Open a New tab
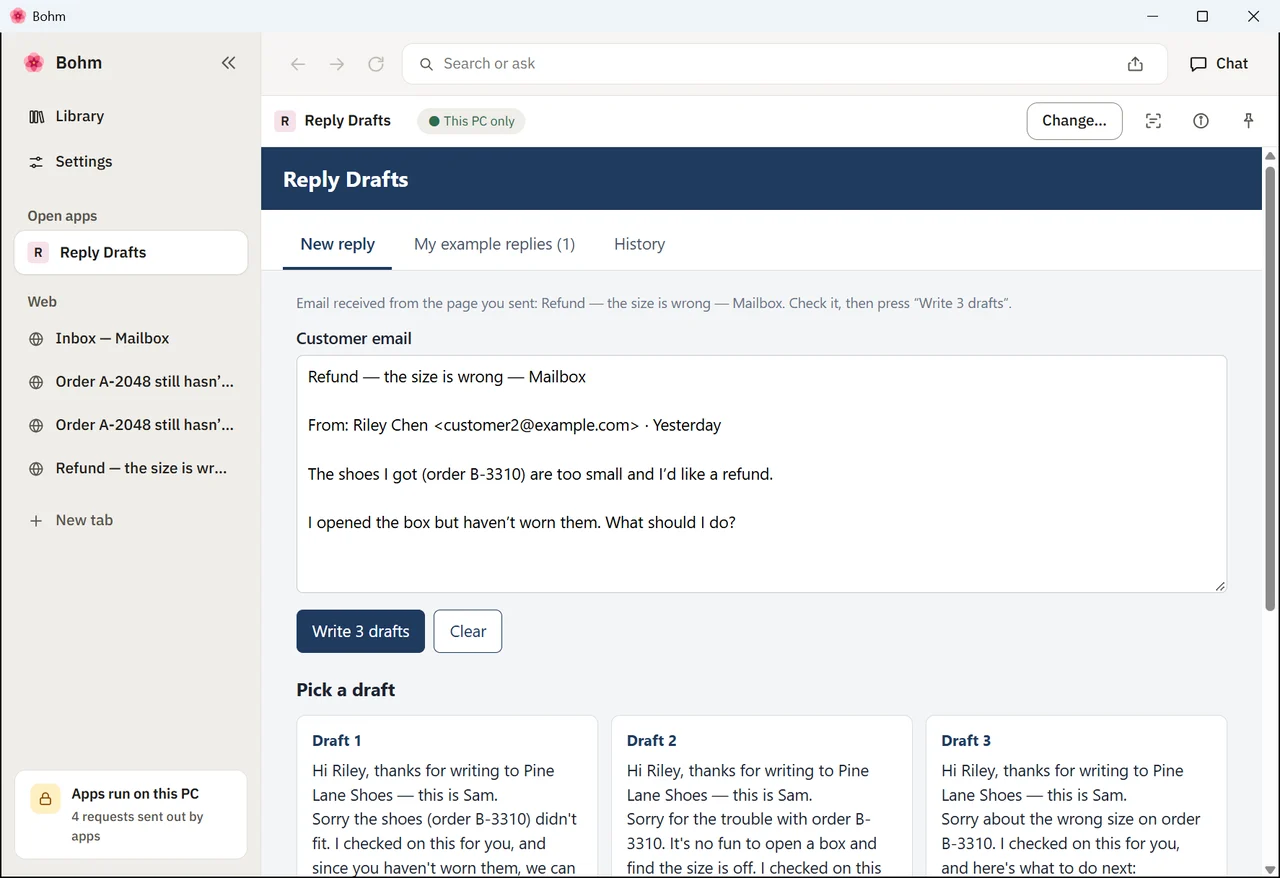Viewport: 1280px width, 878px height. click(x=131, y=521)
